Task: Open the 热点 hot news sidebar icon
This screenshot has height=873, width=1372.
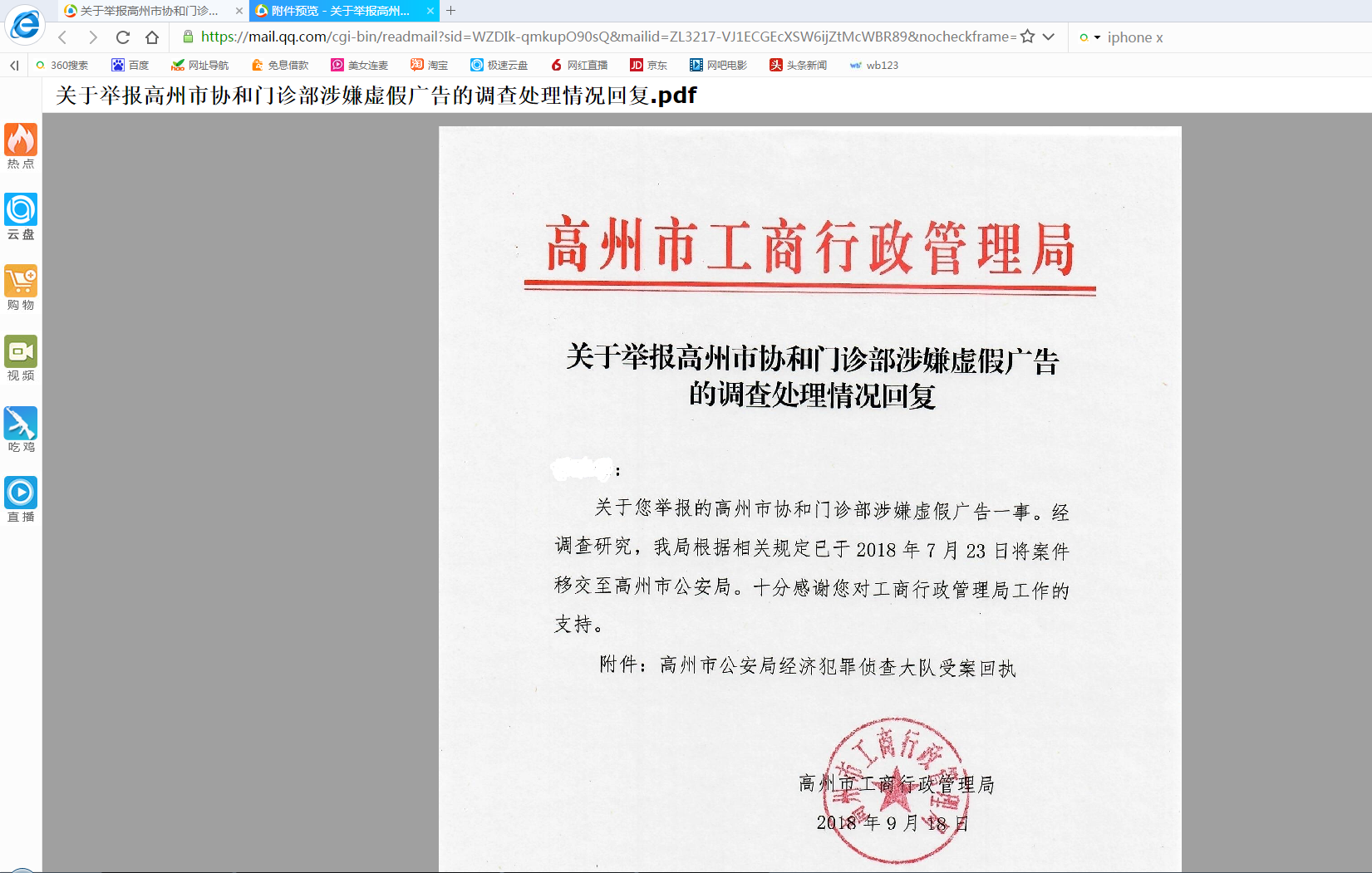Action: [21, 145]
